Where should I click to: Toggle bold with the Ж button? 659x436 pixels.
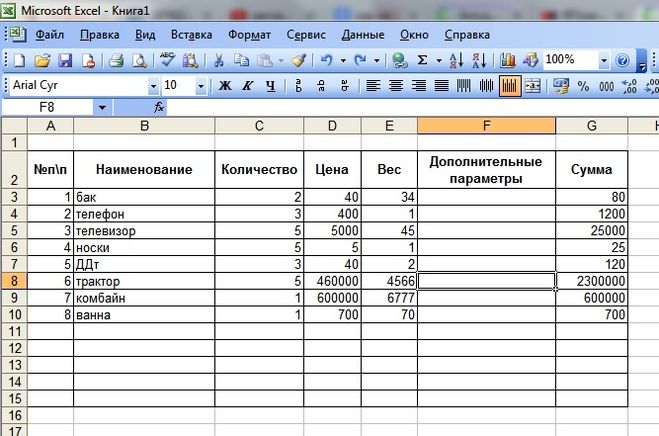coord(225,86)
